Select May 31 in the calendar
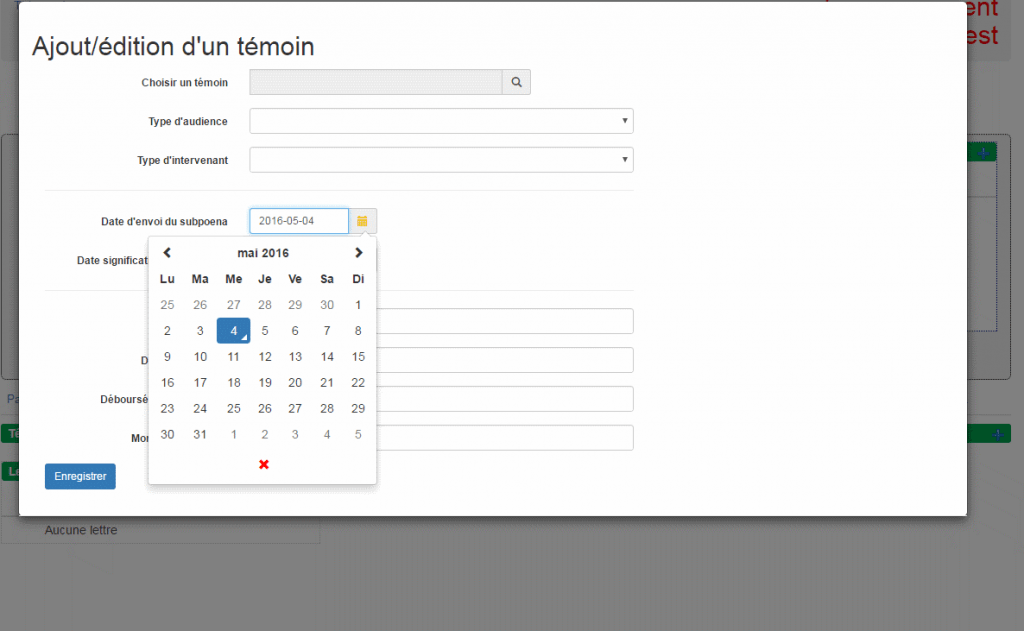1024x631 pixels. tap(200, 434)
